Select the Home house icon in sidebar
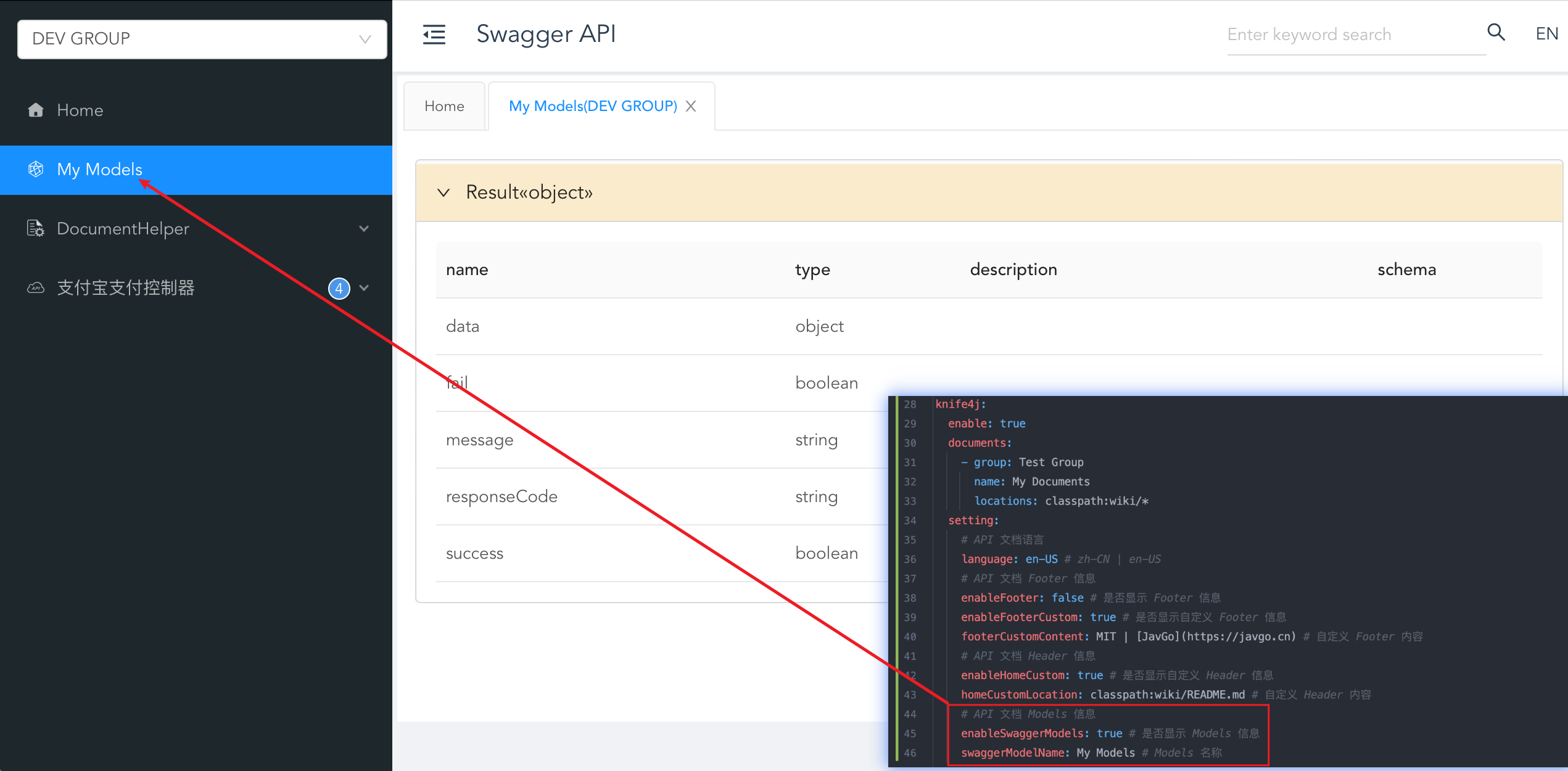The height and width of the screenshot is (771, 1568). pos(36,110)
